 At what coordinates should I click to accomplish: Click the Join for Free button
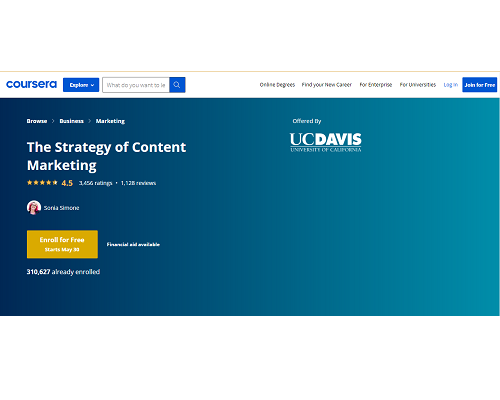[480, 85]
